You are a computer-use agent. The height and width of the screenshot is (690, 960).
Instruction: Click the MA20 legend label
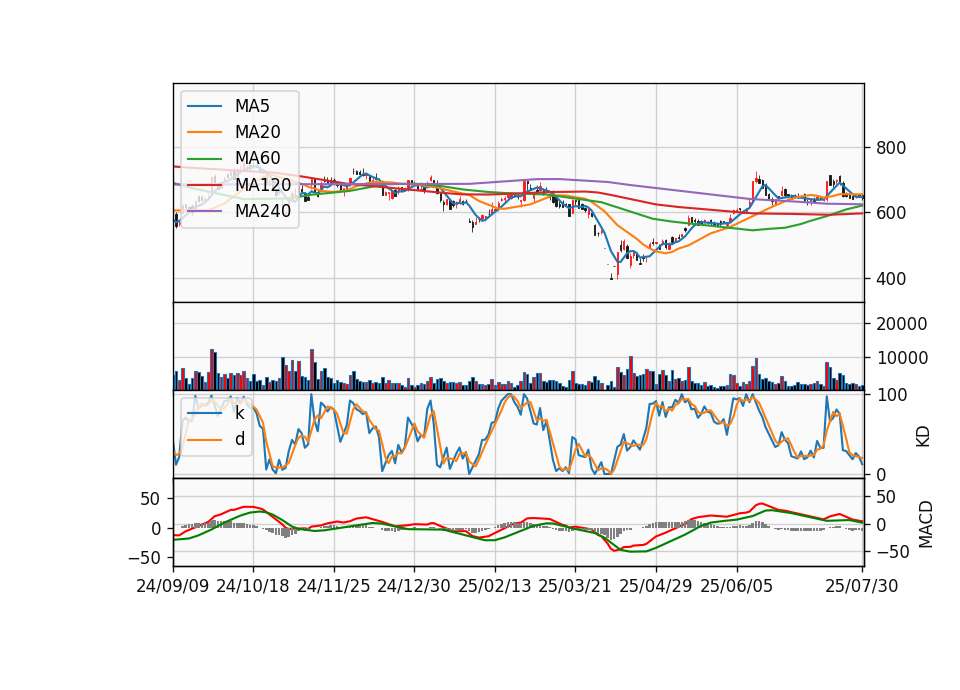click(257, 132)
